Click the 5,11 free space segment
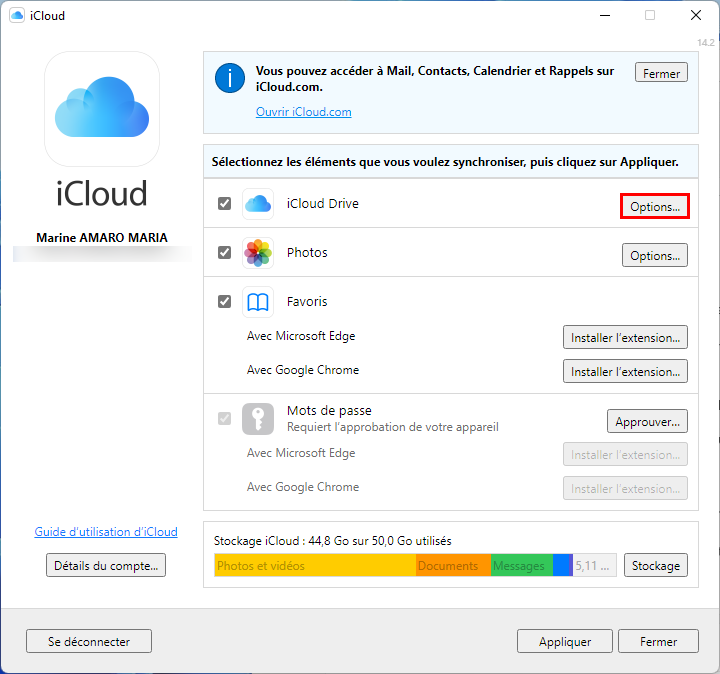This screenshot has width=720, height=674. (595, 565)
